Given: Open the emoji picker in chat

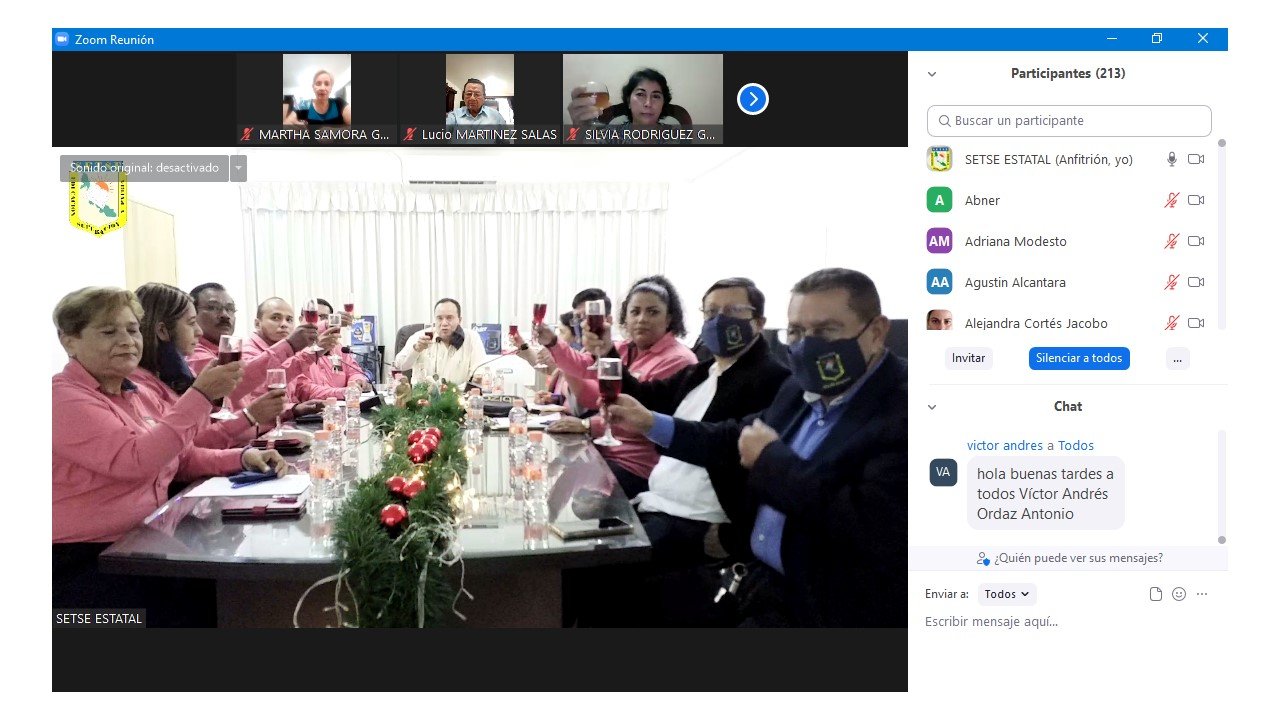Looking at the screenshot, I should tap(1179, 594).
